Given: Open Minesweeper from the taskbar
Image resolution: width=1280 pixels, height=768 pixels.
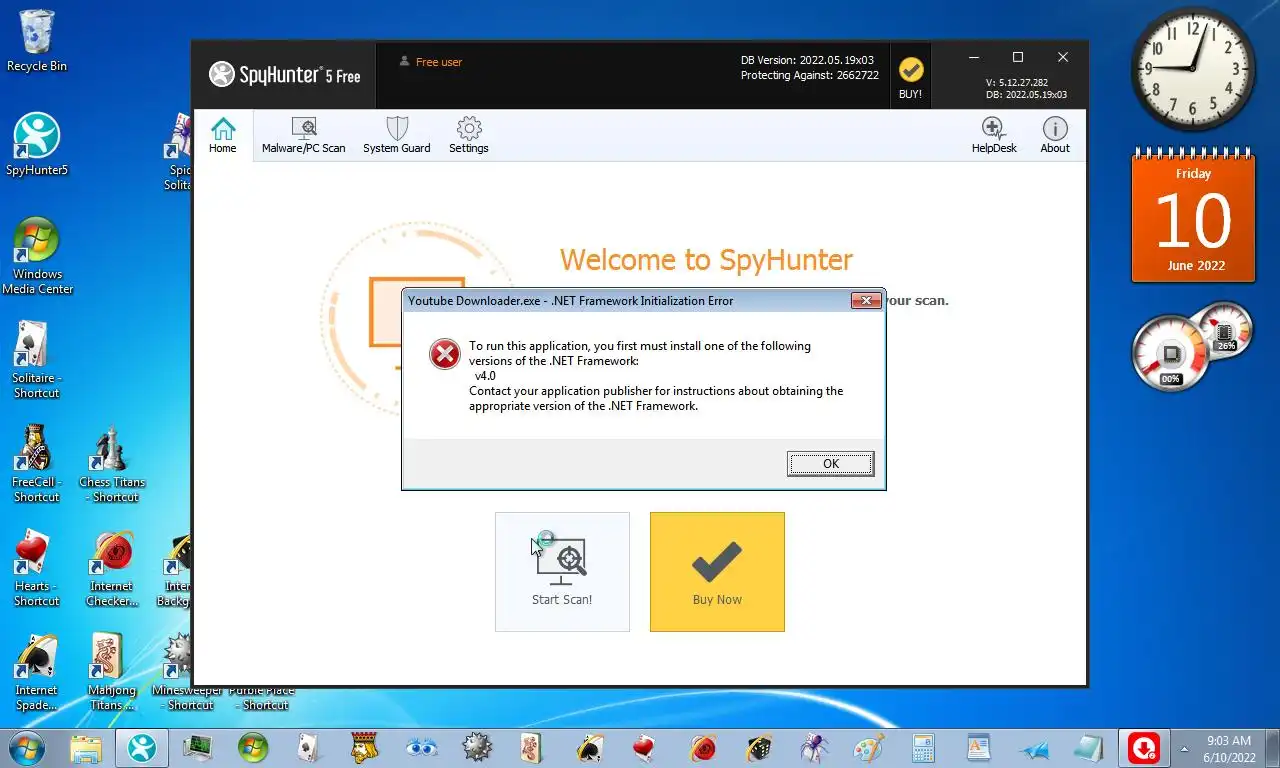Looking at the screenshot, I should coord(477,747).
